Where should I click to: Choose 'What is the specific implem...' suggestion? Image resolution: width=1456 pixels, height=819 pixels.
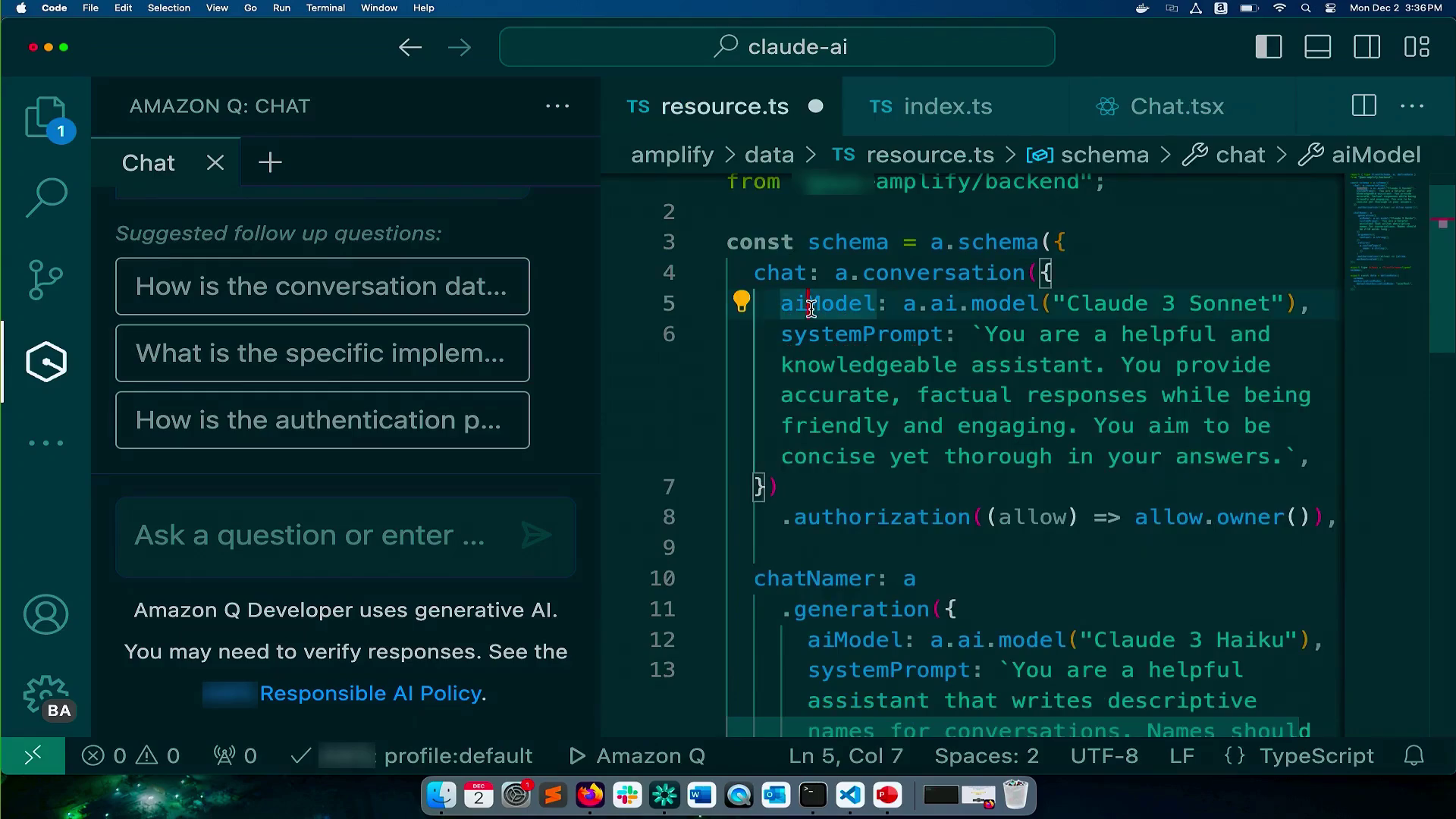tap(322, 353)
